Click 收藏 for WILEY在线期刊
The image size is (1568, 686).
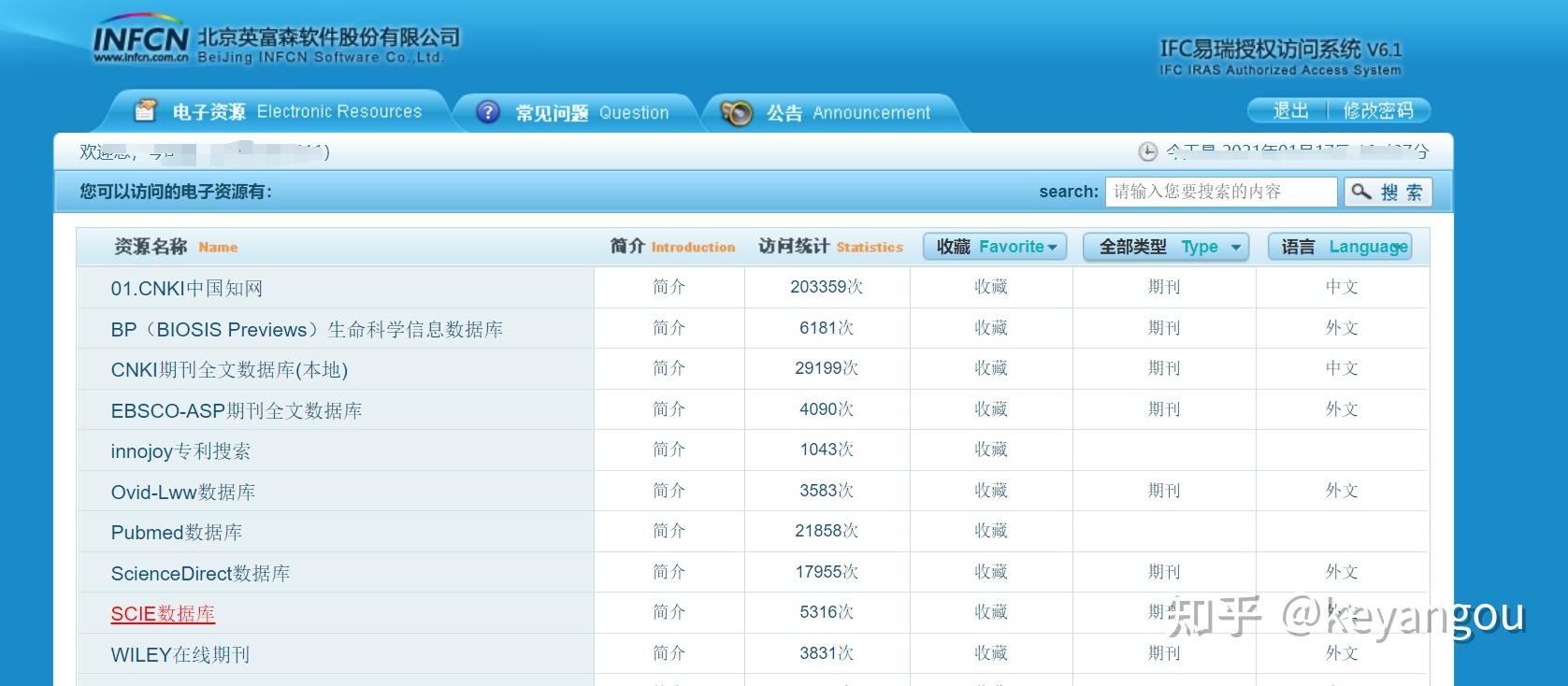991,653
